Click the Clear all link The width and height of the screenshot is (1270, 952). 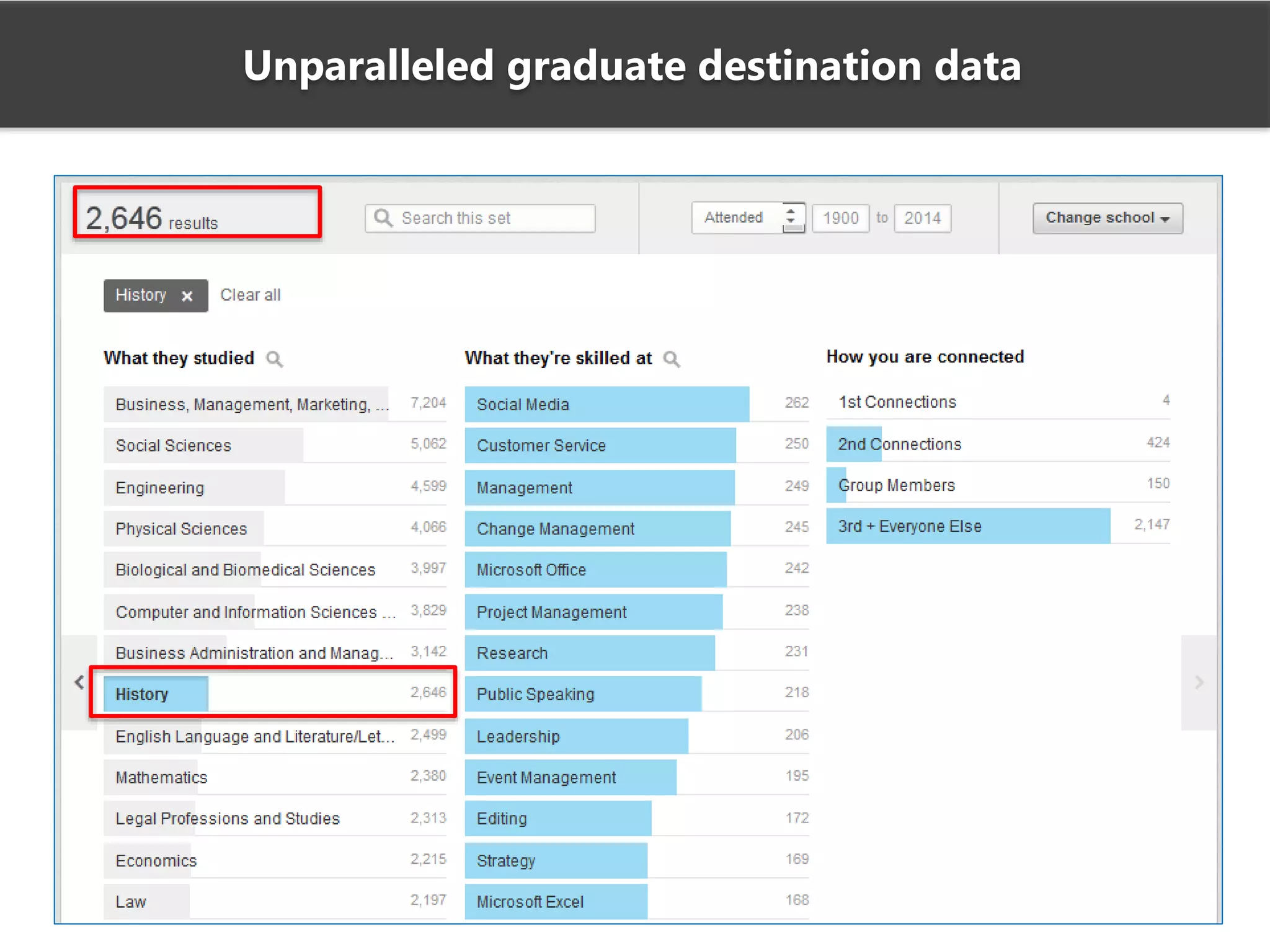click(x=251, y=295)
